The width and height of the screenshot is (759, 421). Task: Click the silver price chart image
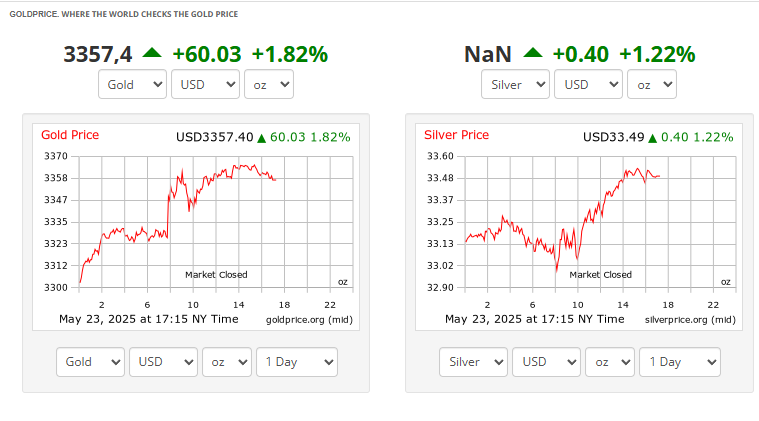pos(579,227)
